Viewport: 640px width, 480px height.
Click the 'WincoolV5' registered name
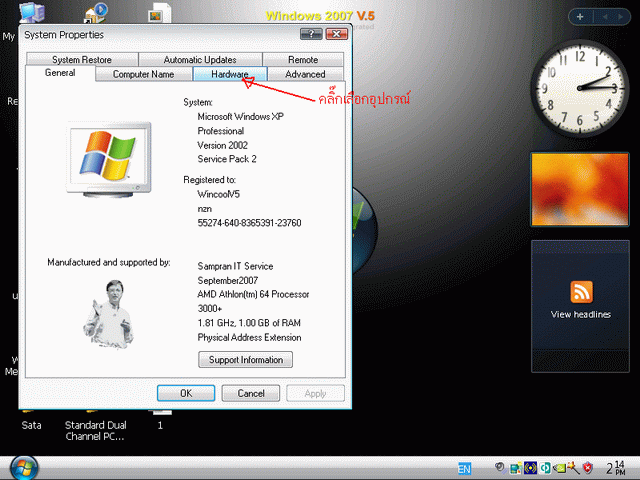coord(218,194)
